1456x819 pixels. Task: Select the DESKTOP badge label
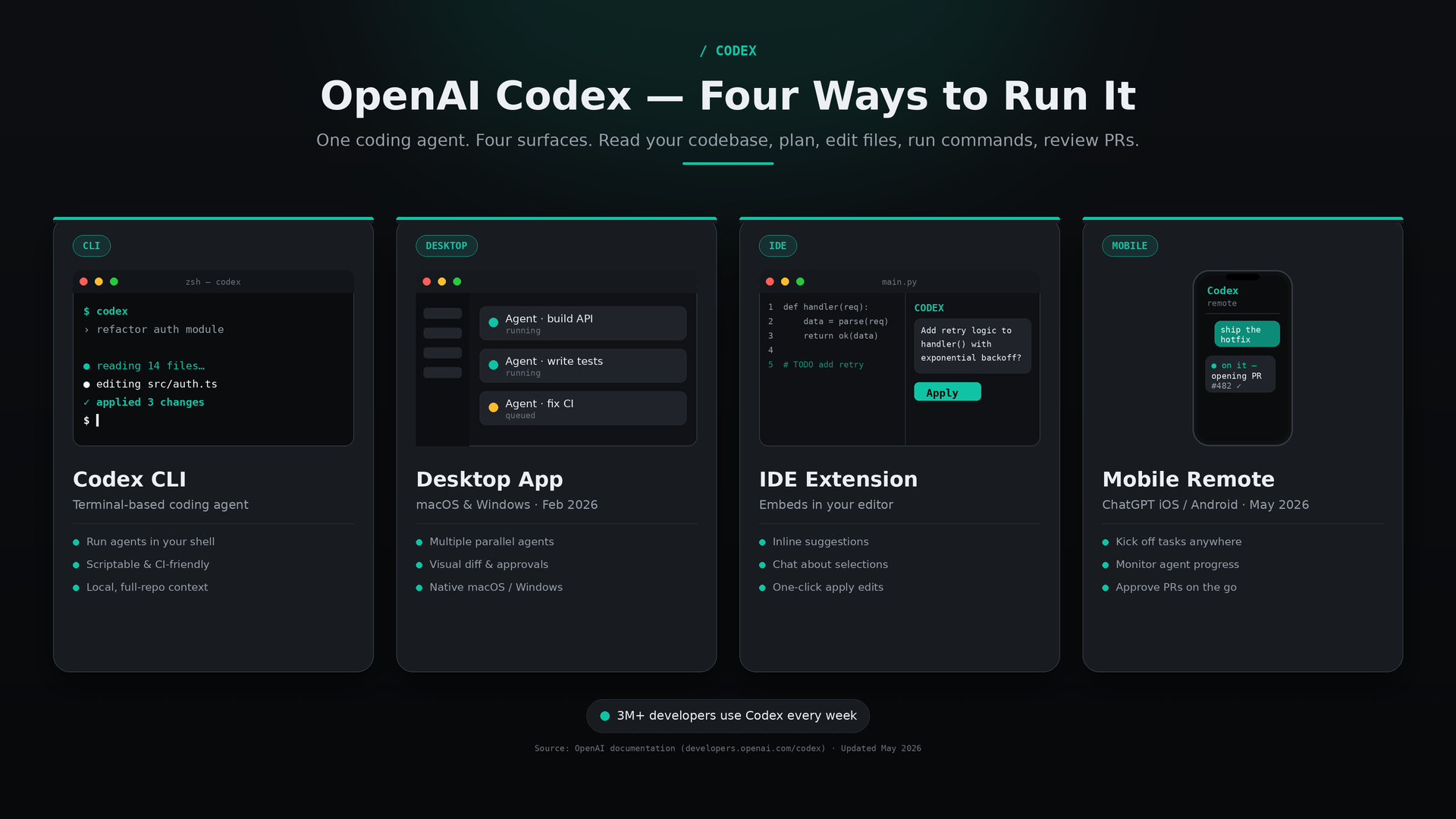(447, 246)
